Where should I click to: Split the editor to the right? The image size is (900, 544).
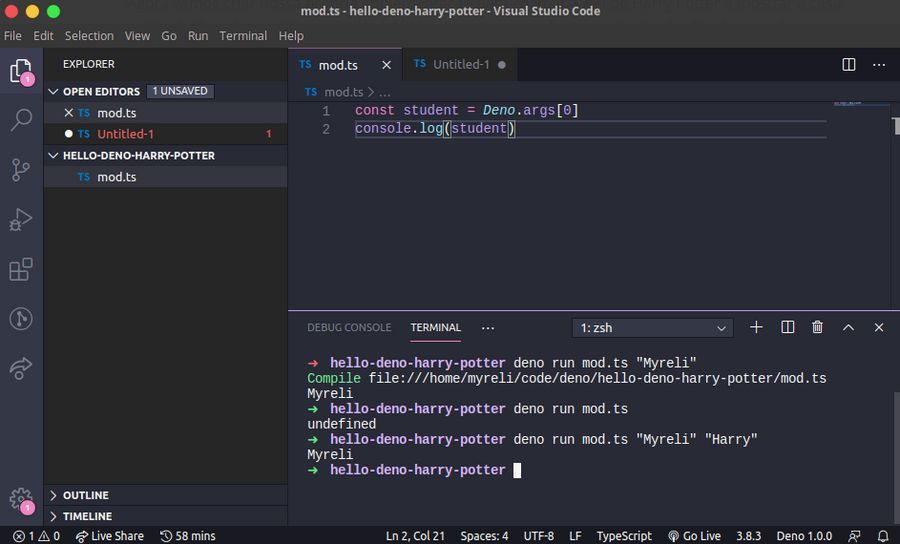click(x=848, y=64)
